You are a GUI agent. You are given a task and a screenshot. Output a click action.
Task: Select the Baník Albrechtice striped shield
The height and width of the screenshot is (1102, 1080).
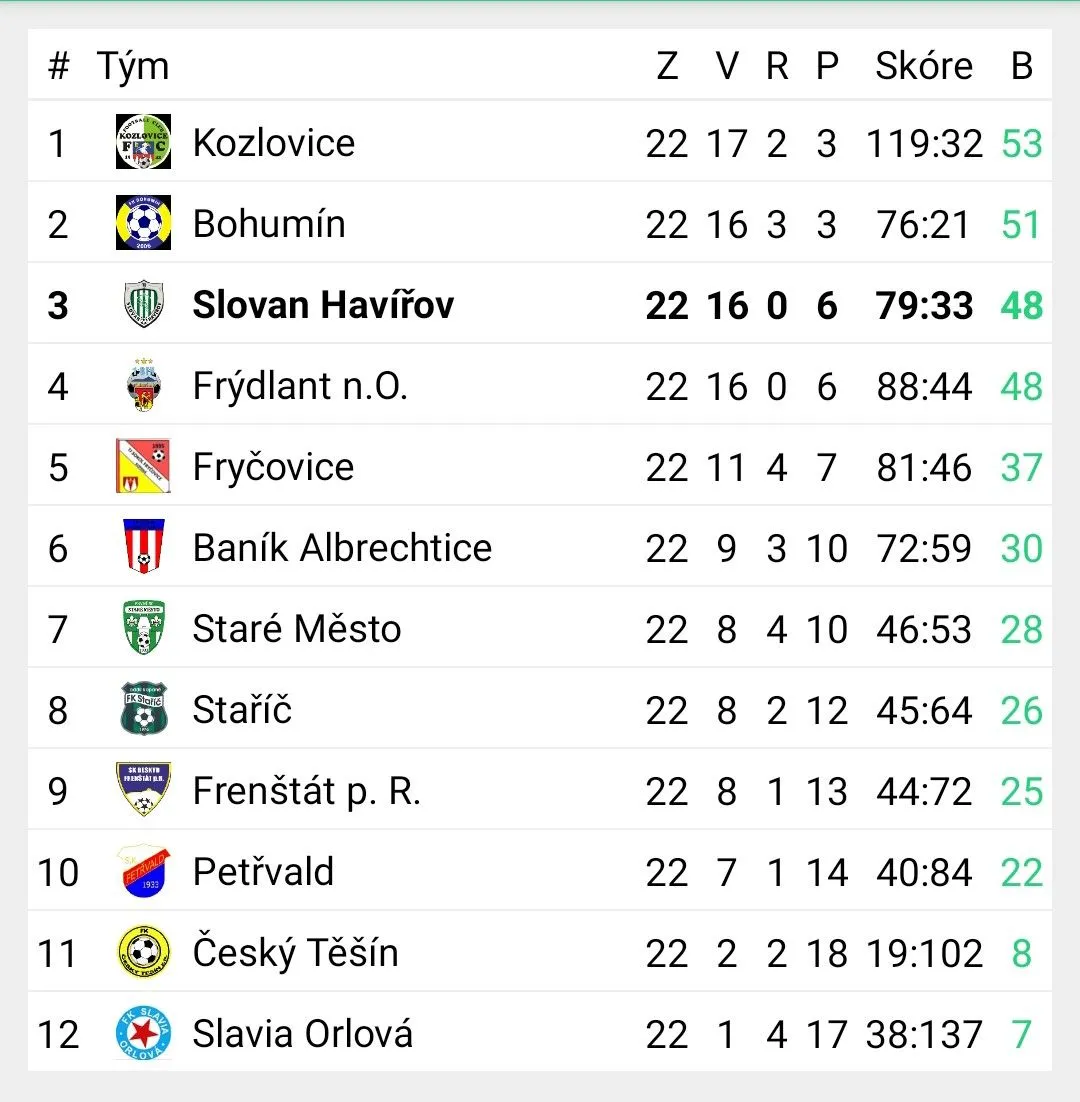pyautogui.click(x=143, y=547)
